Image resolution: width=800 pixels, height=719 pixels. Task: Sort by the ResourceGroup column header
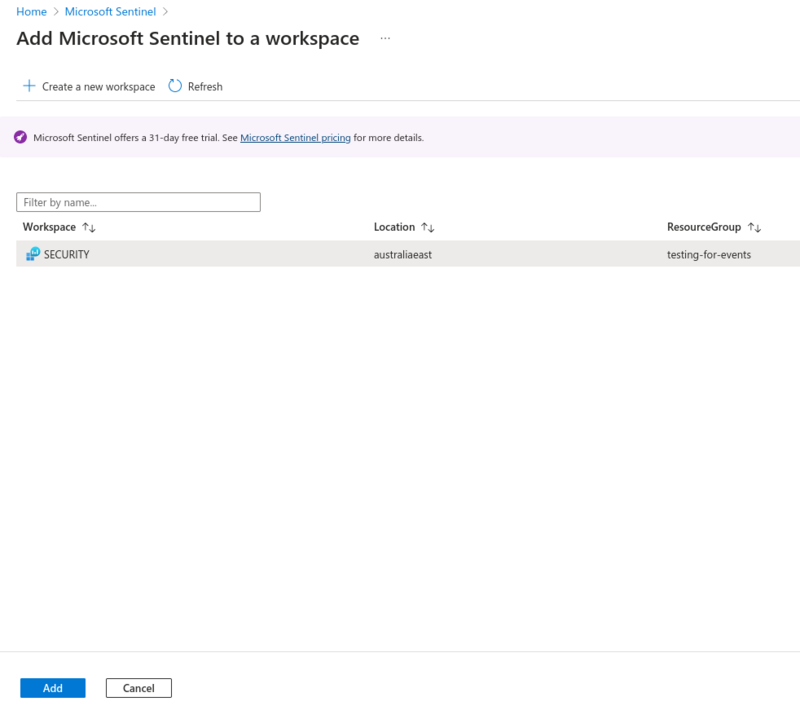point(704,227)
